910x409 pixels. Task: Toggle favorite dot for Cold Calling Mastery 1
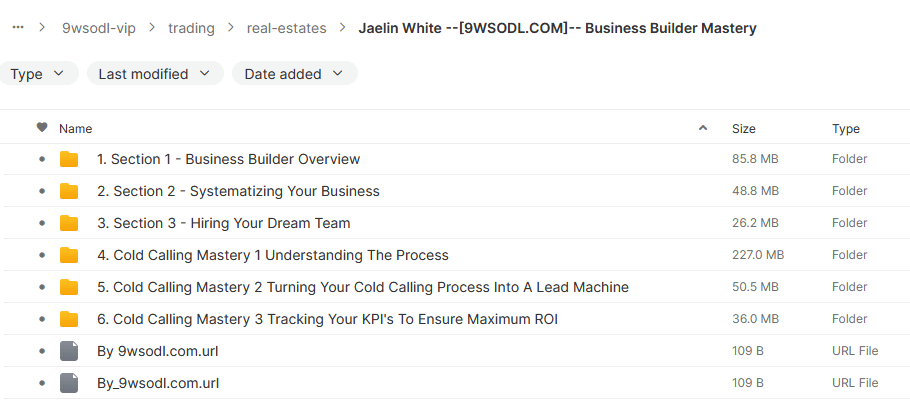(42, 255)
